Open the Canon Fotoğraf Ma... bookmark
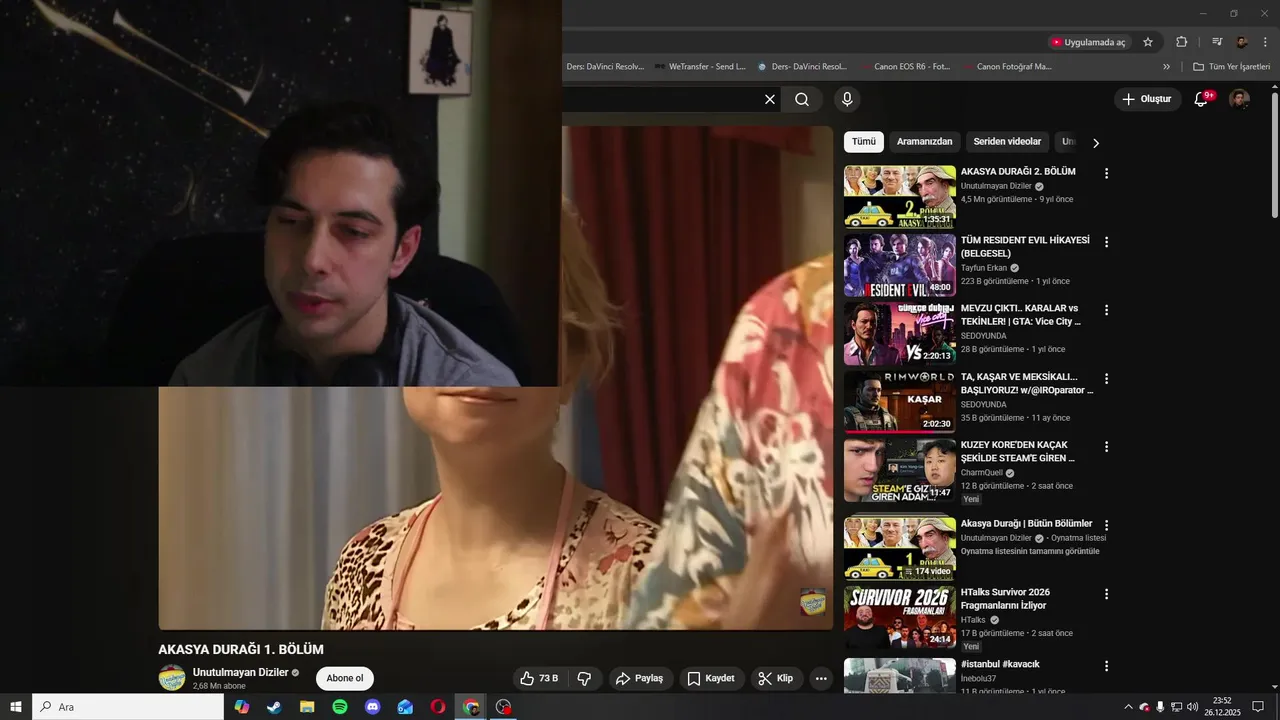Viewport: 1280px width, 720px height. click(1007, 67)
